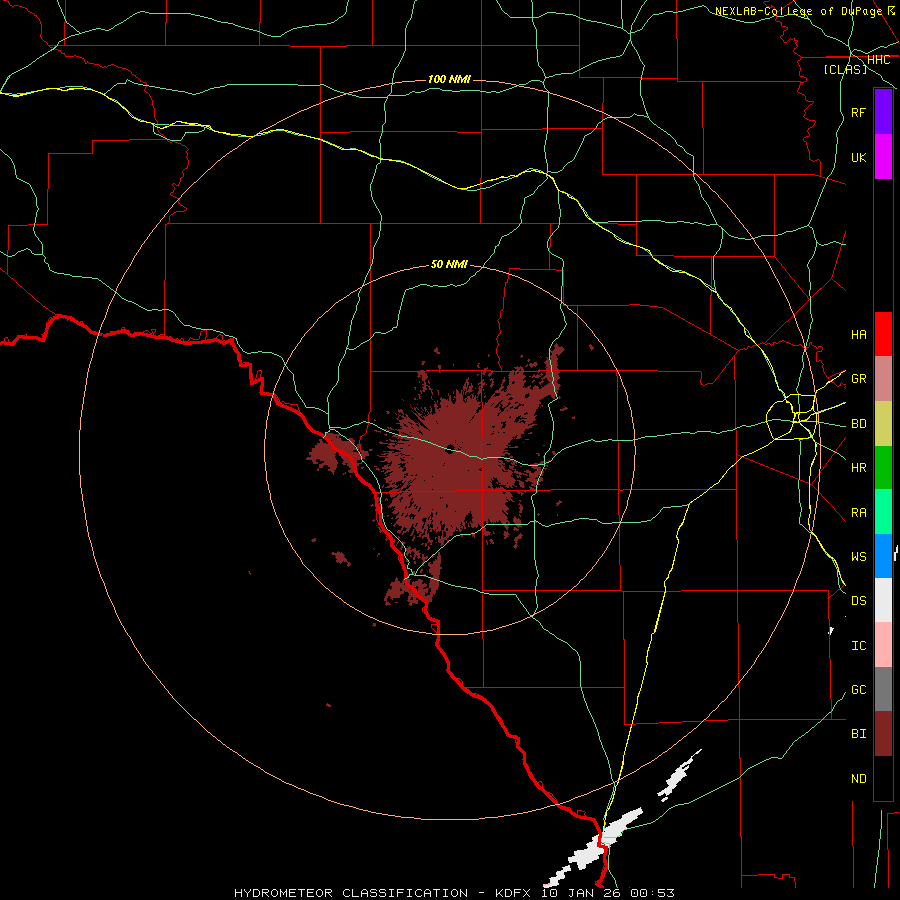Click the WS legend label
This screenshot has height=900, width=900.
tap(859, 557)
